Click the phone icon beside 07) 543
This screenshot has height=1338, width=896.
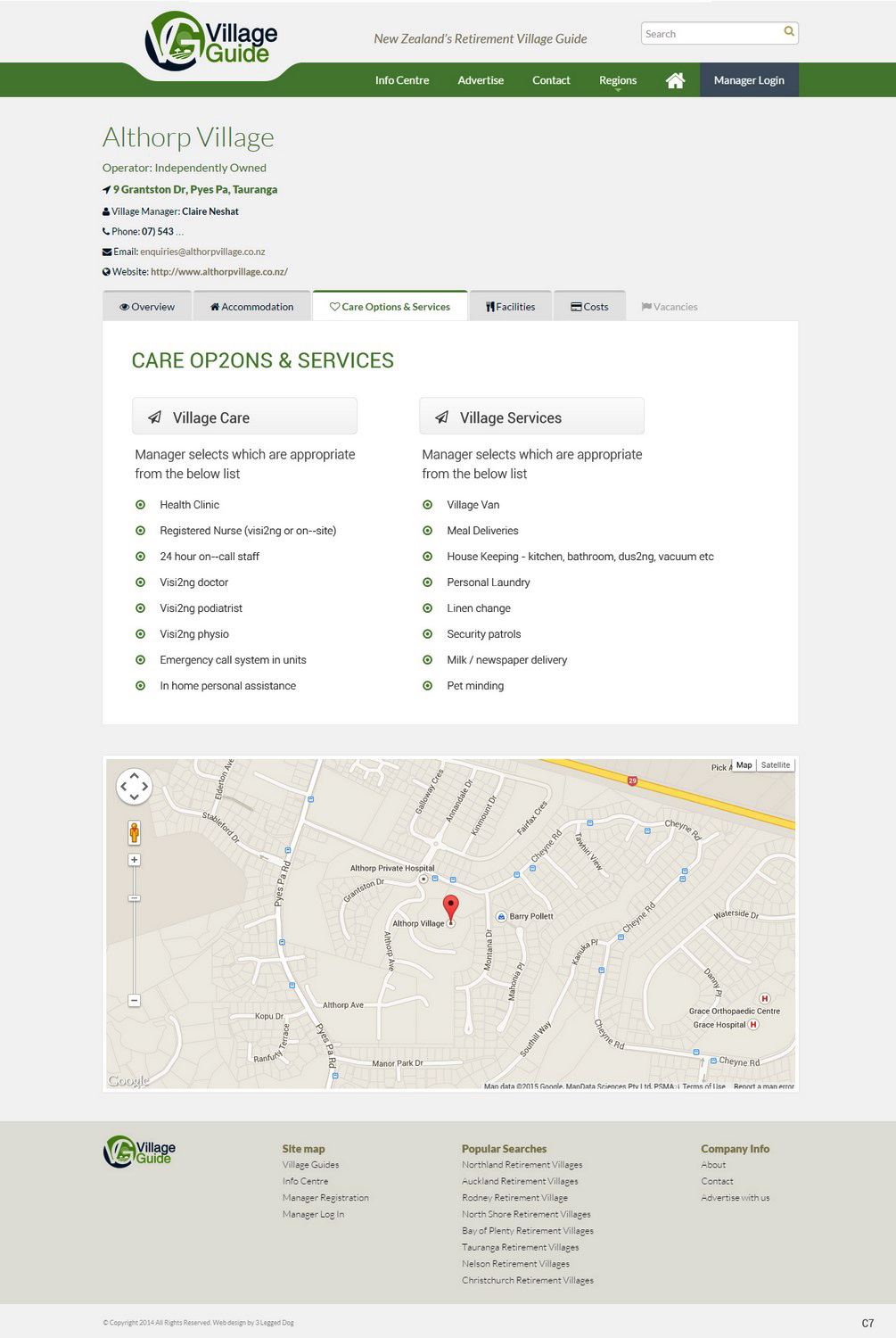[105, 231]
